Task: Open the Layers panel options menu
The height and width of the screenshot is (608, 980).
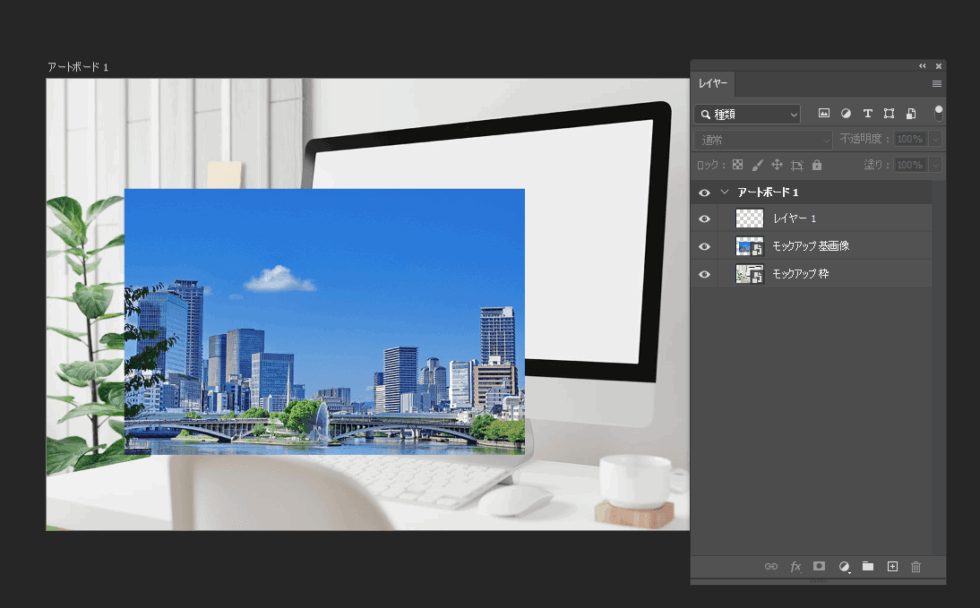Action: coord(936,84)
